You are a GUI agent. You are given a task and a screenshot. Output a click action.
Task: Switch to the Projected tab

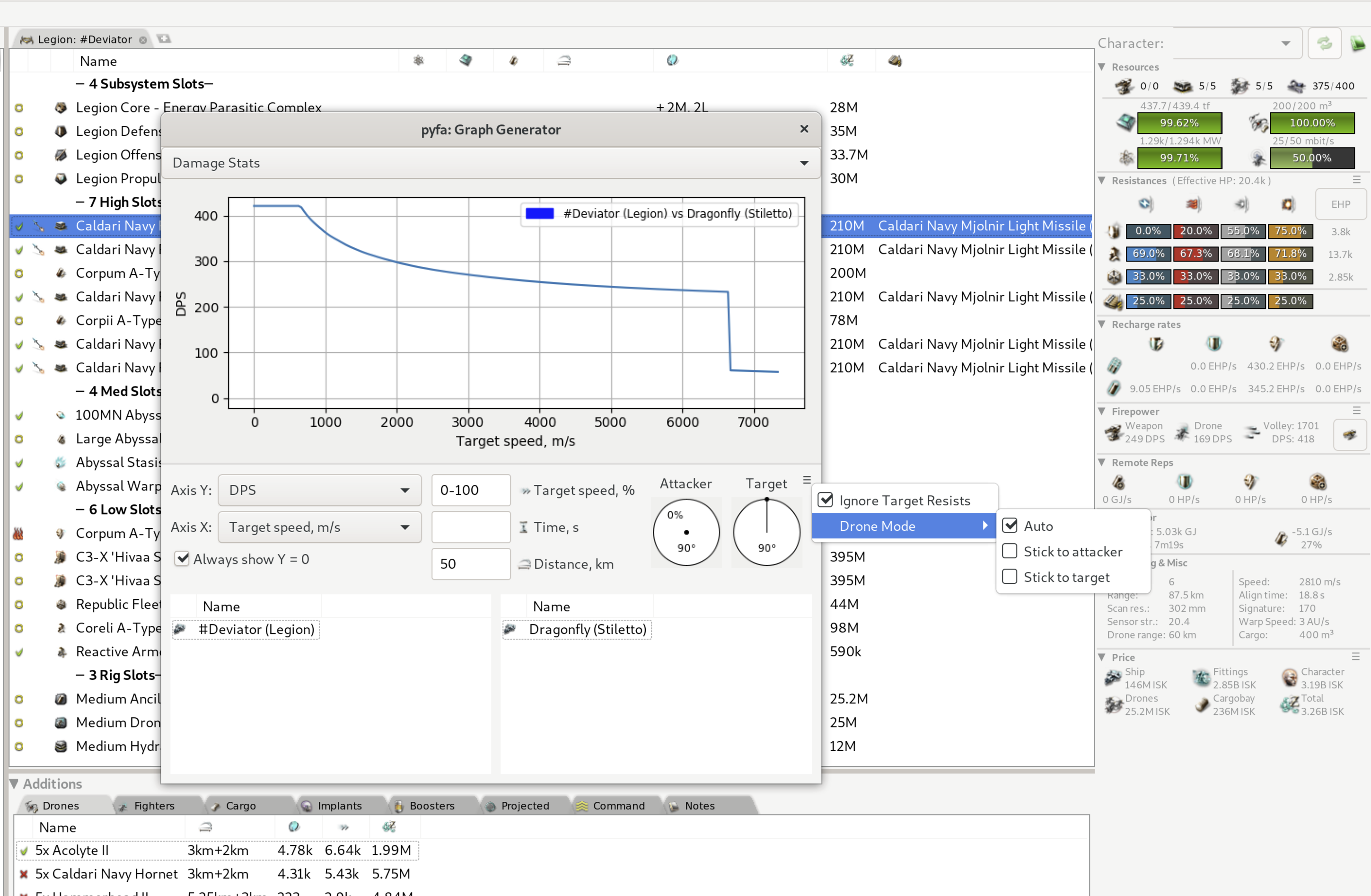(524, 806)
